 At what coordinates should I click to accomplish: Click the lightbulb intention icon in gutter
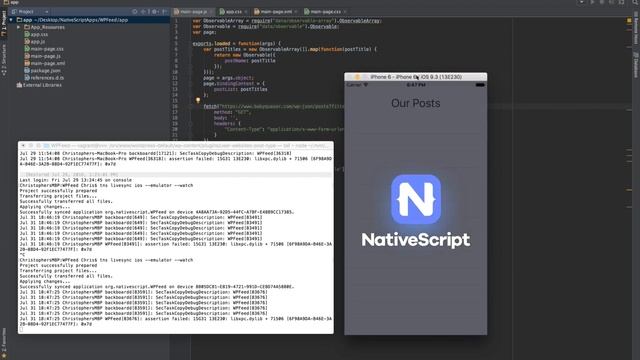pos(198,100)
